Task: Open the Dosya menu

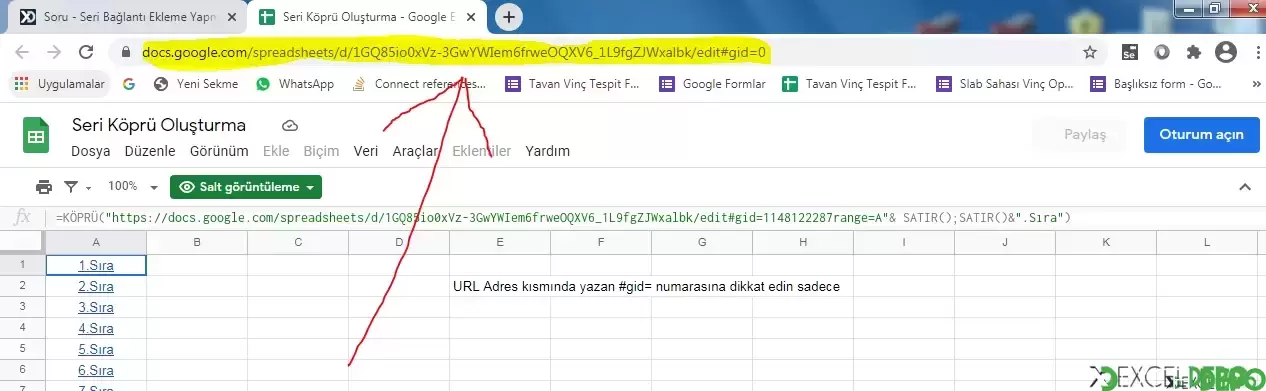Action: coord(91,151)
